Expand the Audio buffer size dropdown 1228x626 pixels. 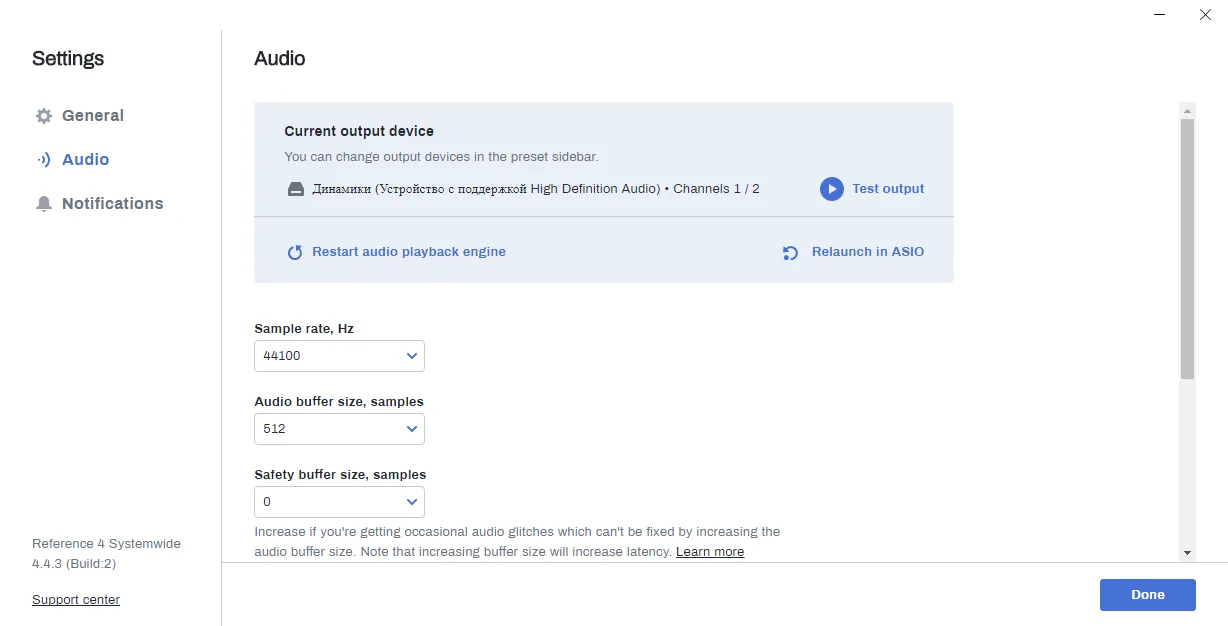pyautogui.click(x=340, y=429)
